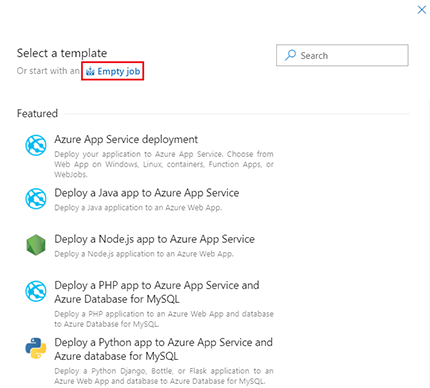Click the Azure App Service deployment icon
430x388 pixels.
tap(36, 145)
